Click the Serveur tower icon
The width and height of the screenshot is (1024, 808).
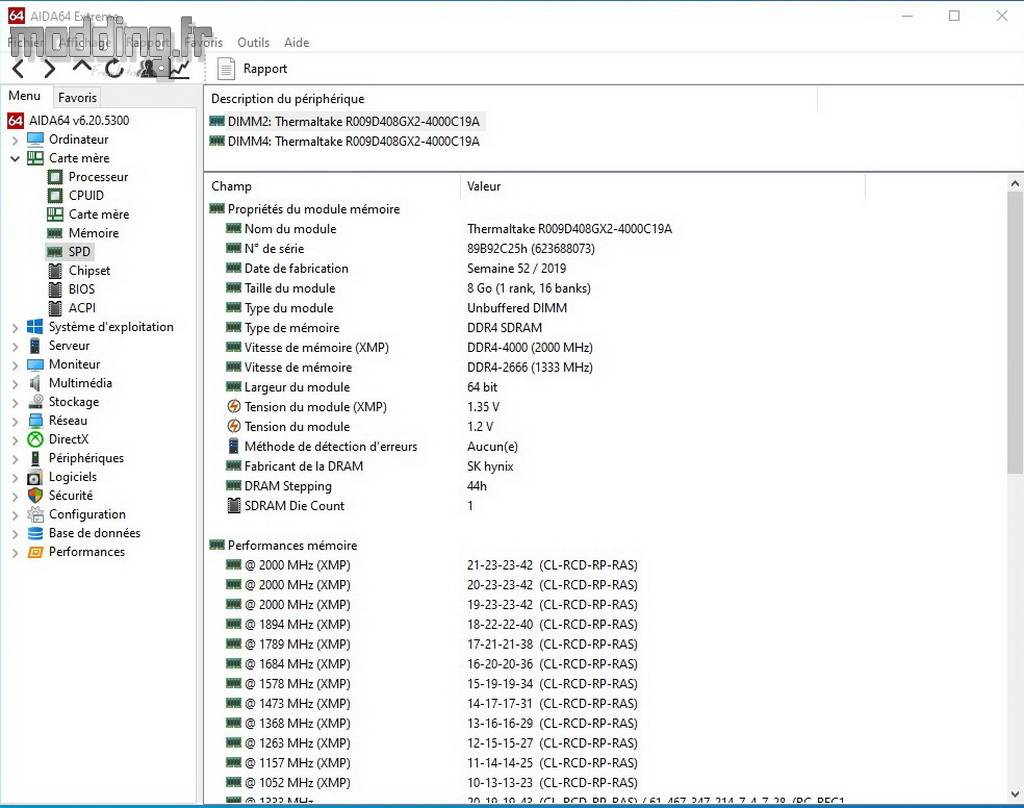(35, 346)
